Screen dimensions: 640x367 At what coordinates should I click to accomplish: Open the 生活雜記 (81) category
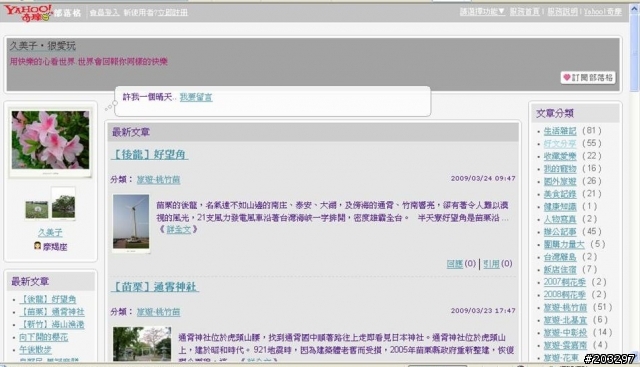pos(560,131)
